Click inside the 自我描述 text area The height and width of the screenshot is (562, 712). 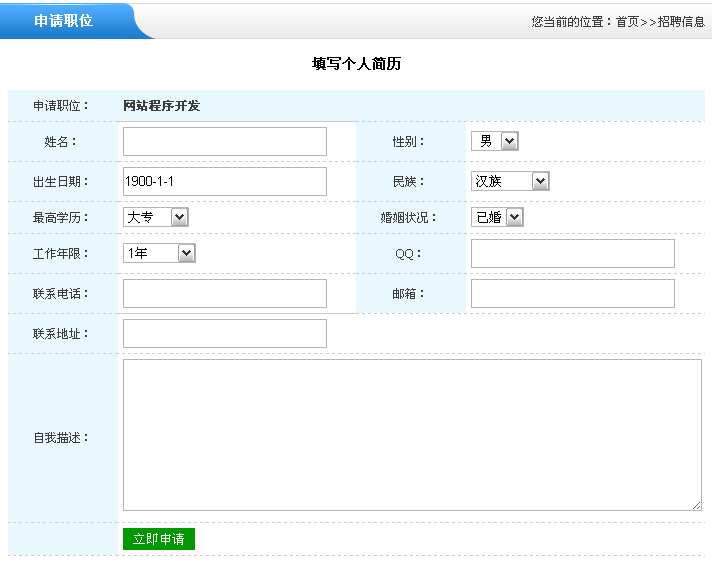coord(411,435)
